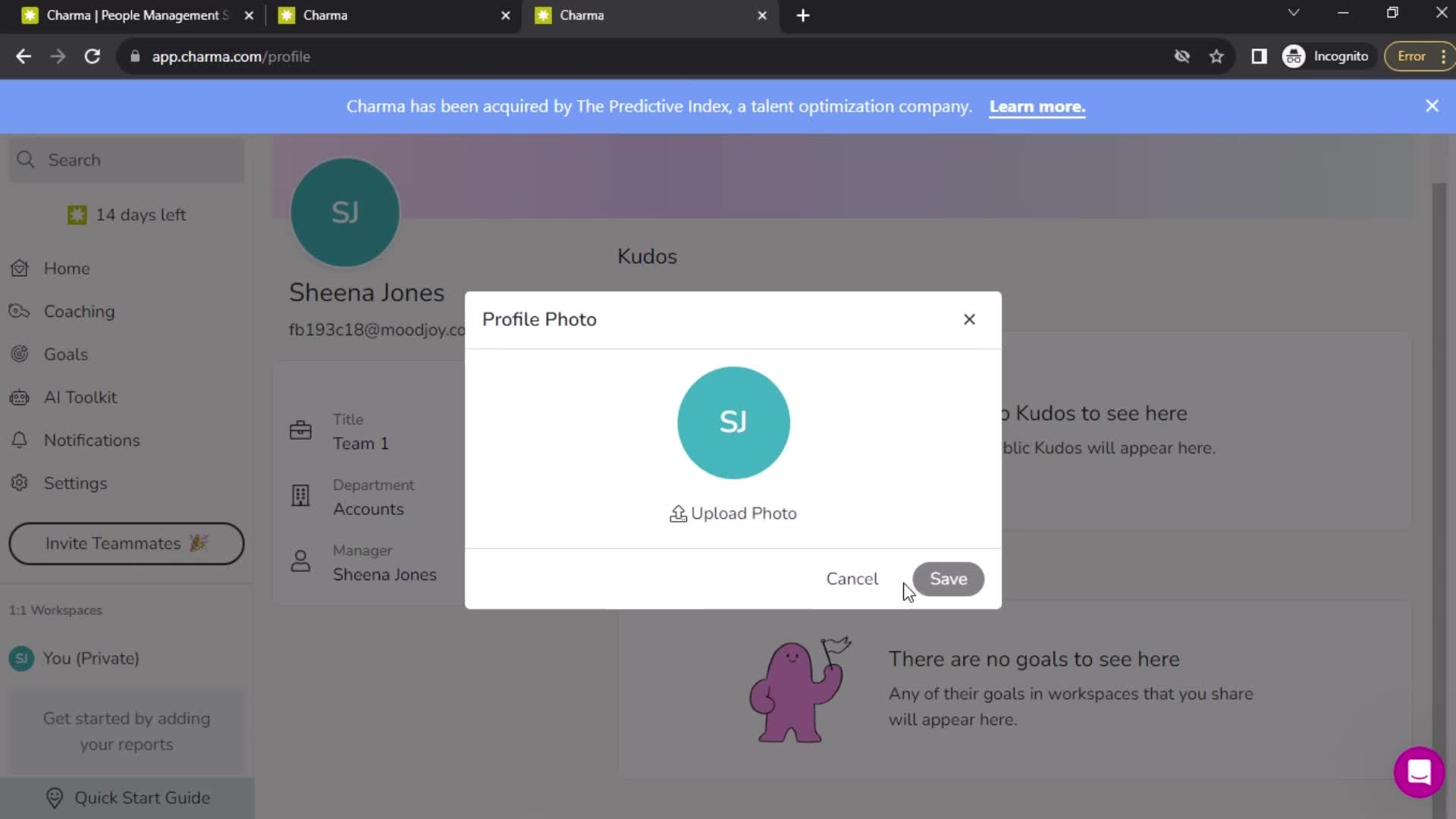
Task: Click the Accounts department value
Action: (x=369, y=510)
